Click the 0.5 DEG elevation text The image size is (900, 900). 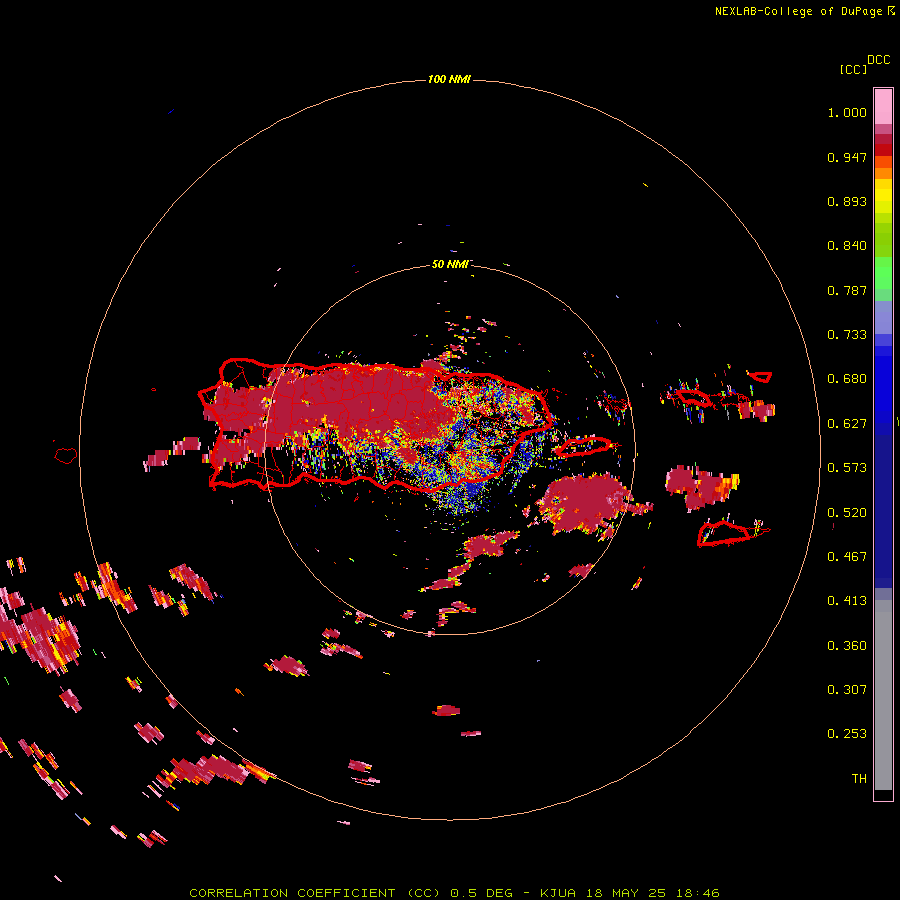[483, 893]
